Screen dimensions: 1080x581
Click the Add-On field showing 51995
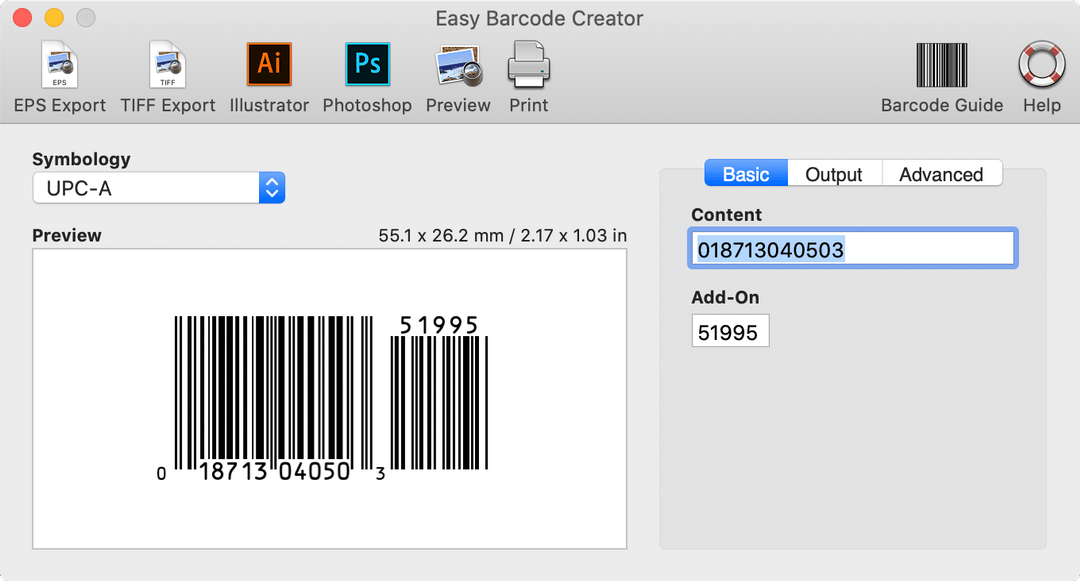point(730,331)
